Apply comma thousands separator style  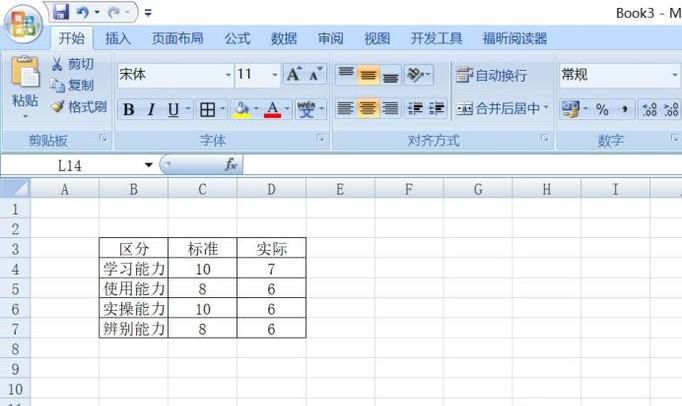click(x=624, y=109)
